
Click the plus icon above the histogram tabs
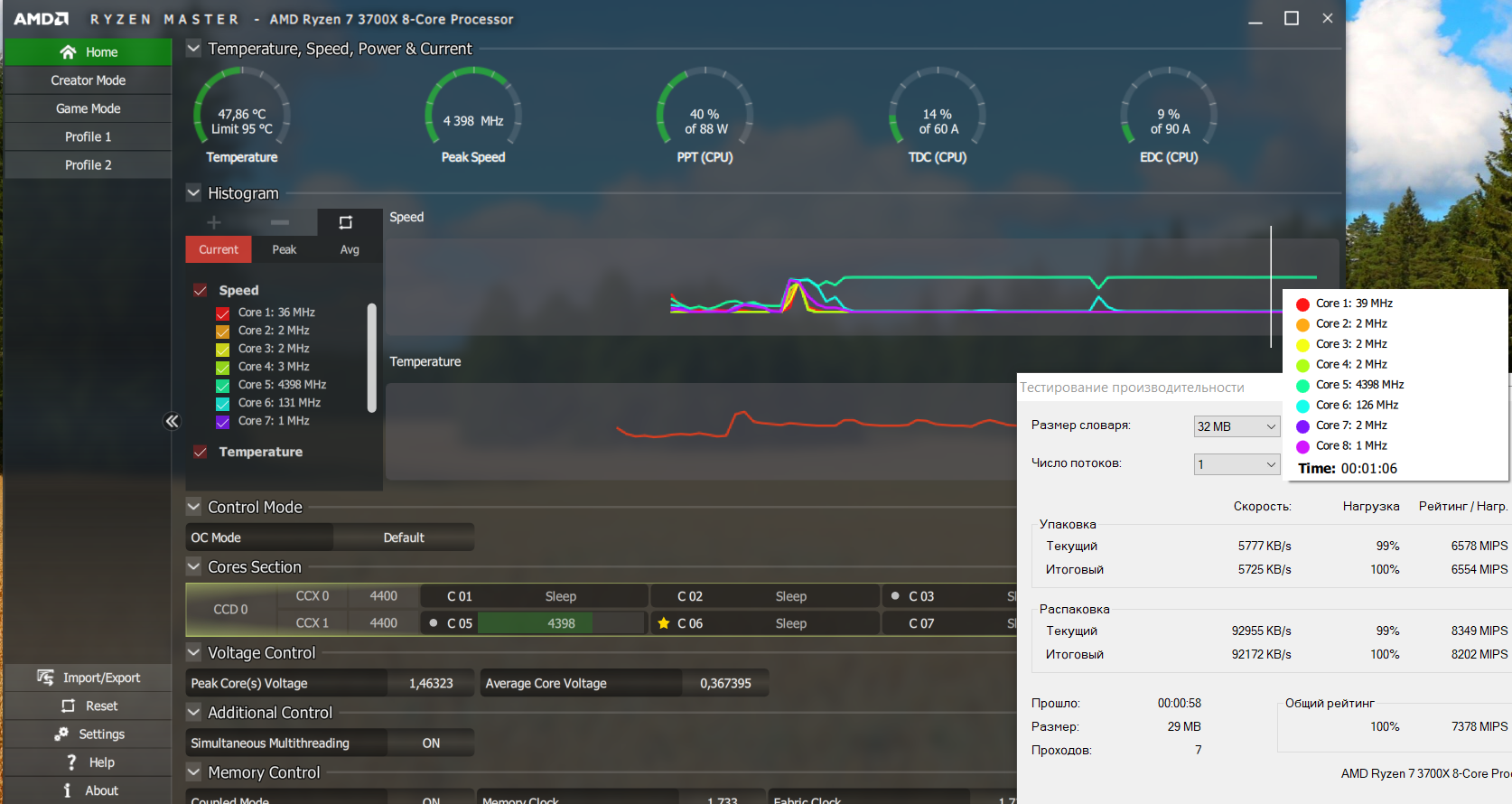coord(214,222)
